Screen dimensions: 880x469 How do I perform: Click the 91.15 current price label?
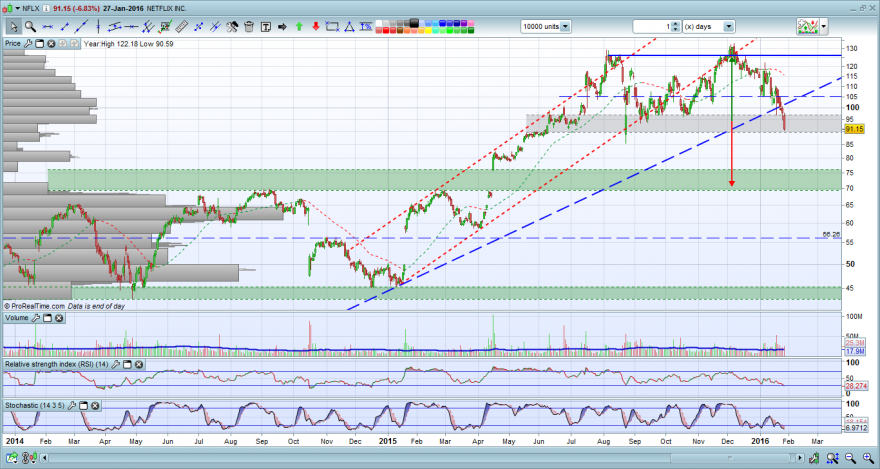pos(854,129)
